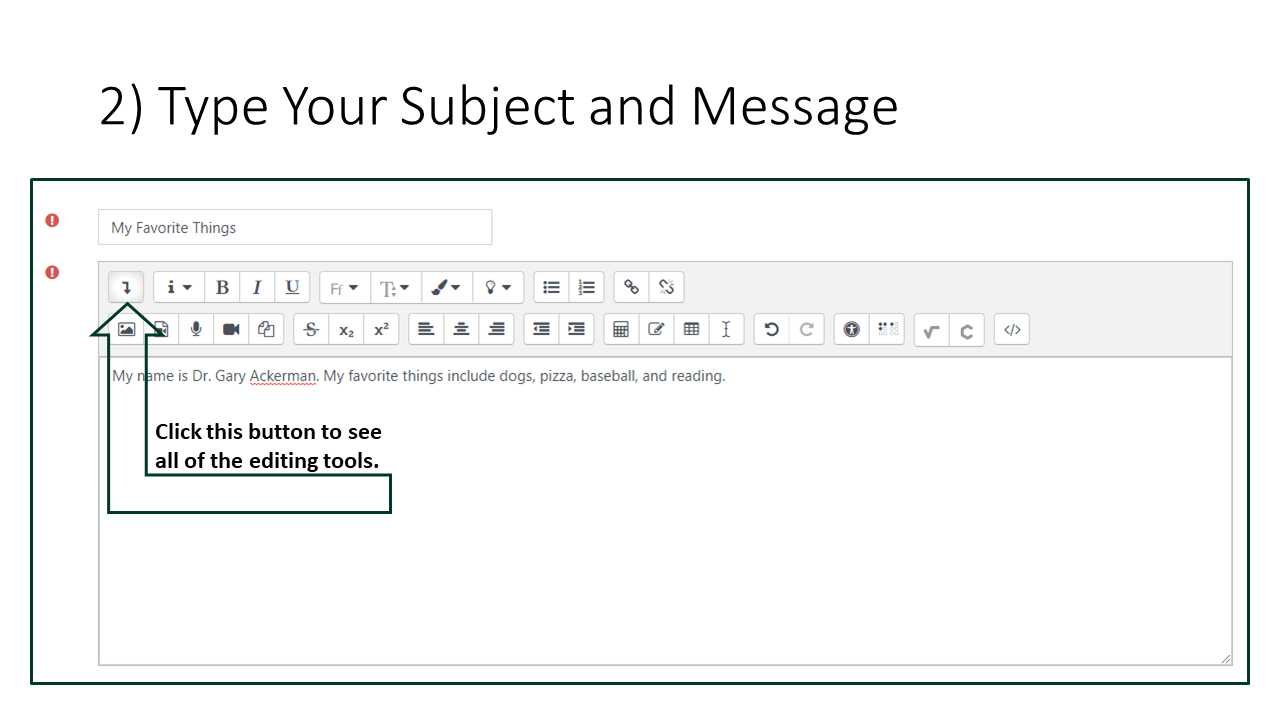Insert an image into the message

[x=126, y=329]
